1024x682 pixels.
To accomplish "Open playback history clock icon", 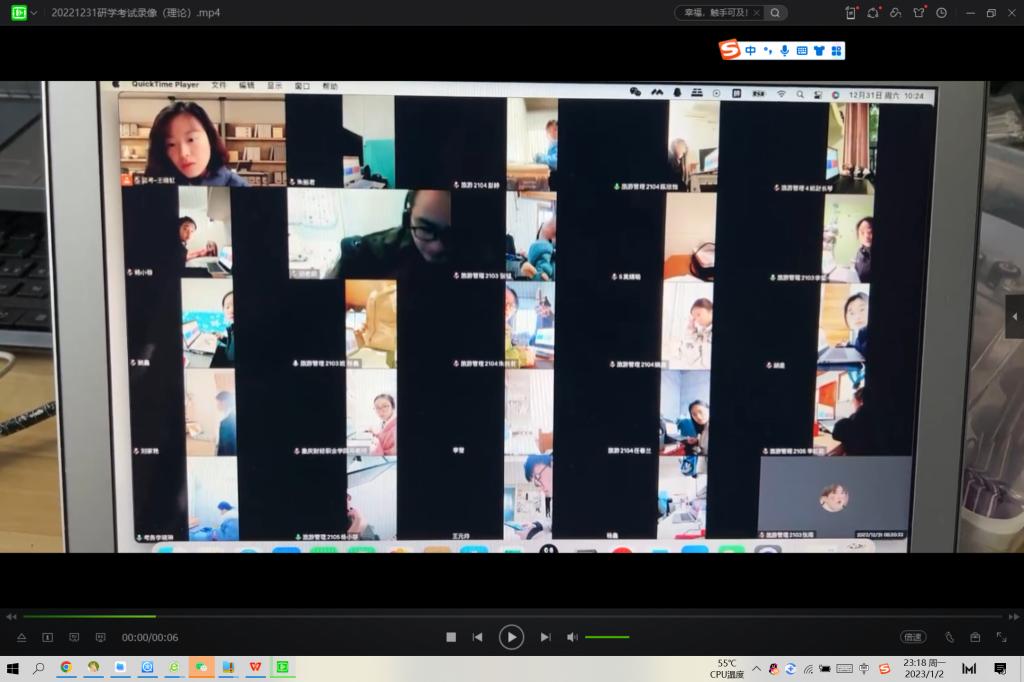I will 941,13.
